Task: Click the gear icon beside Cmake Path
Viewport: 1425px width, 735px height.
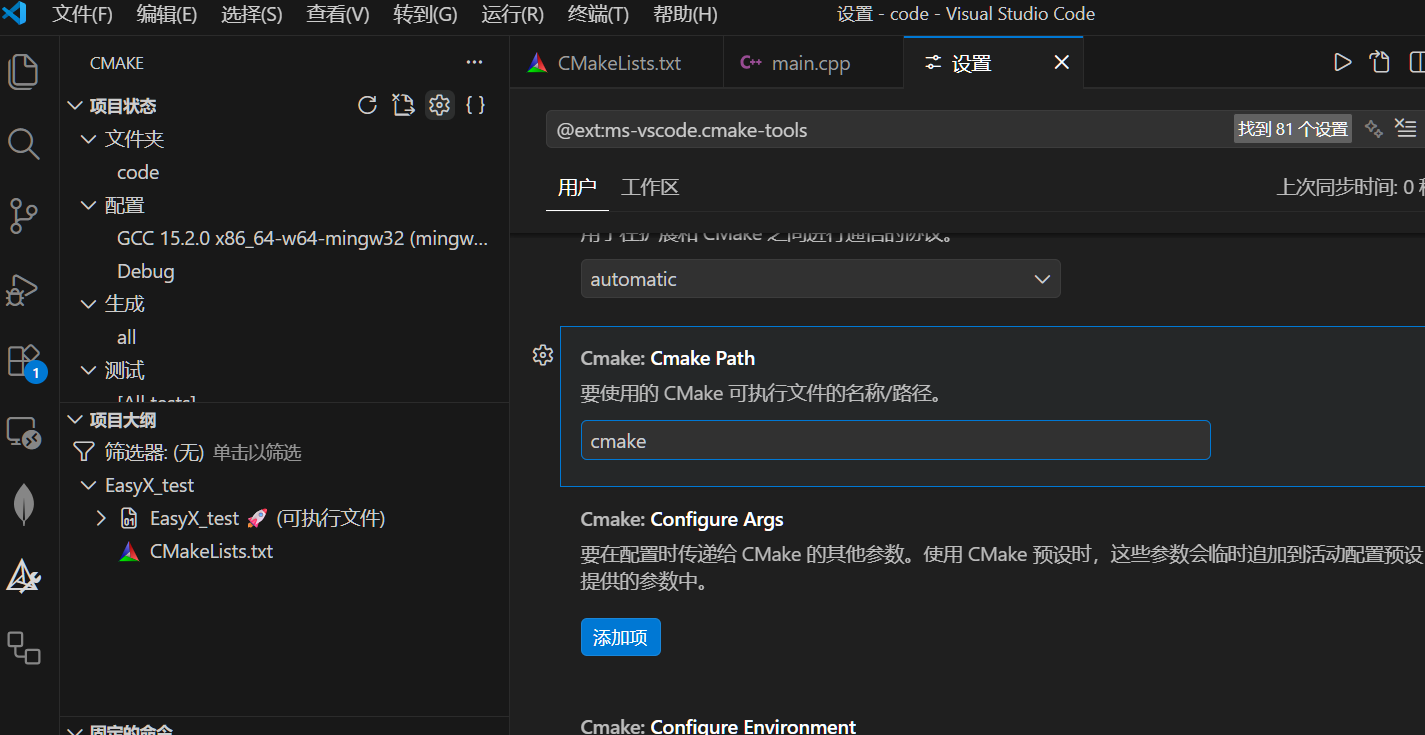Action: click(543, 355)
